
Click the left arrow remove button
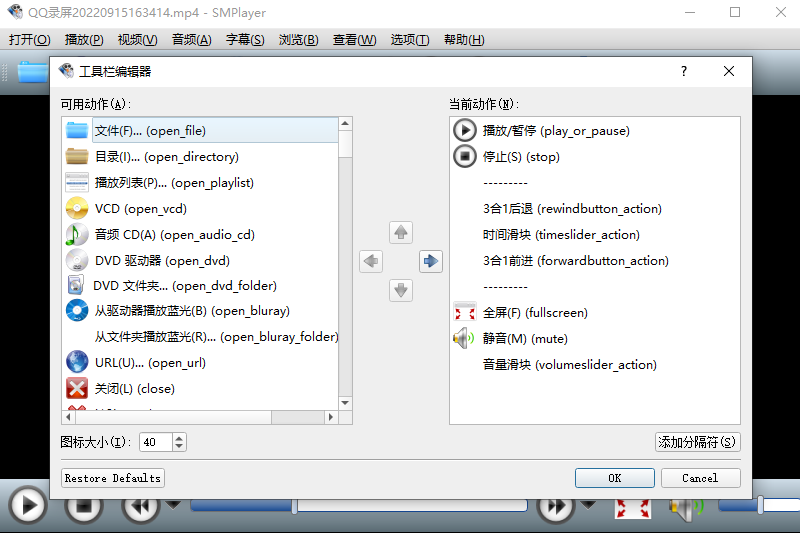point(371,261)
